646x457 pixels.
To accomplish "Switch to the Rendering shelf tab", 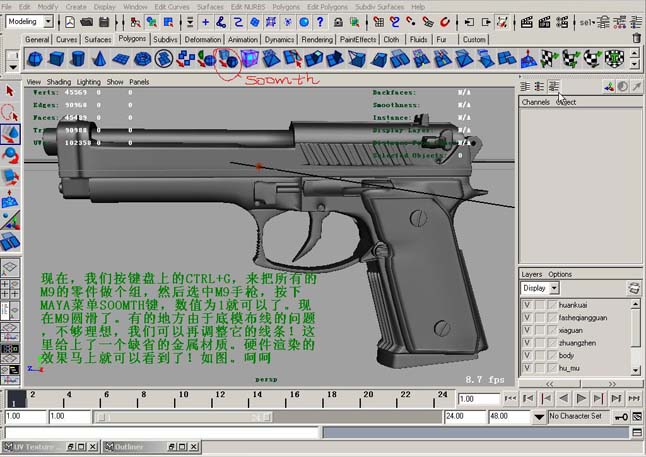I will 317,40.
